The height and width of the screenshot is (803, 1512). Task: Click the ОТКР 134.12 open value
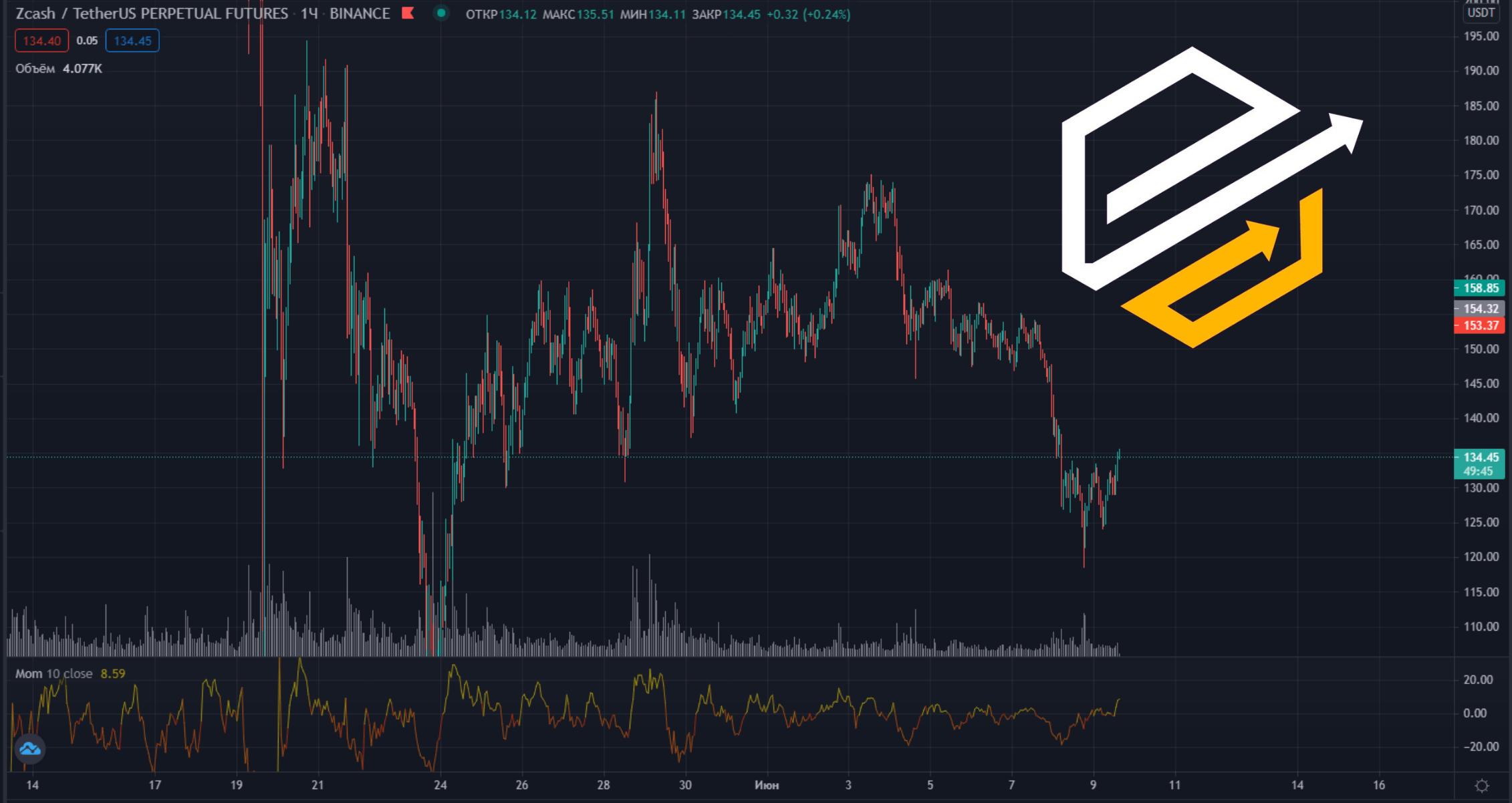point(501,14)
